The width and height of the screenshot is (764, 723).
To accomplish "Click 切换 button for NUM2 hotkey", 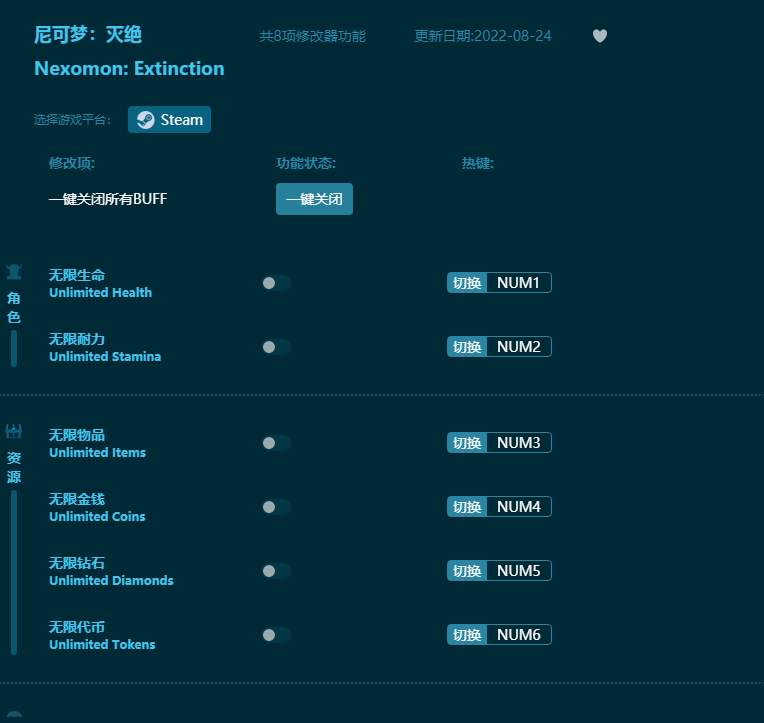I will coord(467,346).
